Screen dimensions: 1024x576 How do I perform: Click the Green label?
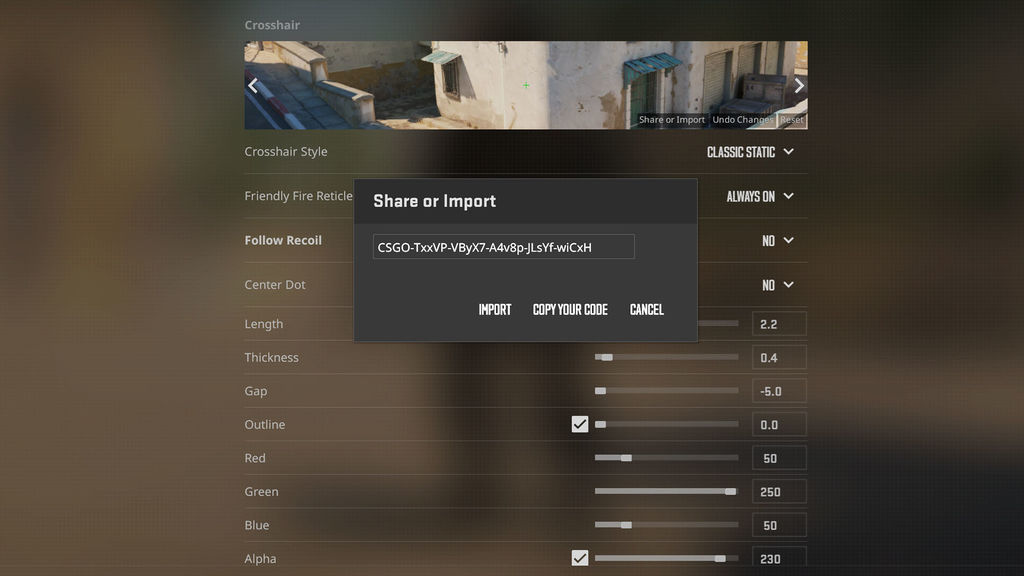pos(261,492)
